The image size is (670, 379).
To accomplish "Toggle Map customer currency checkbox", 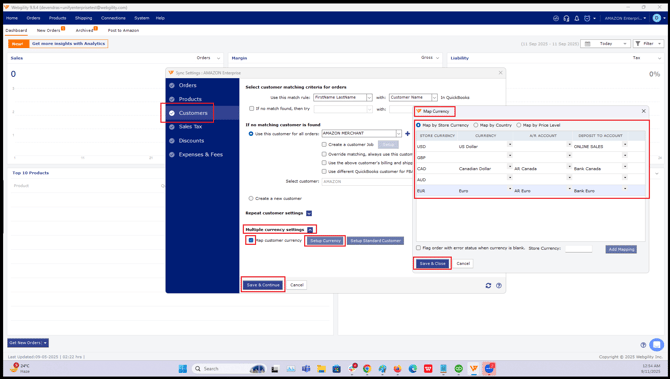I will (x=251, y=240).
